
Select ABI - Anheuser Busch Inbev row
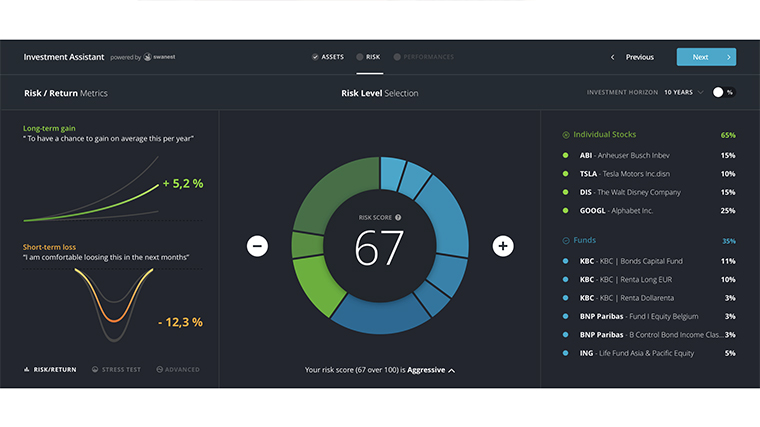pyautogui.click(x=649, y=156)
